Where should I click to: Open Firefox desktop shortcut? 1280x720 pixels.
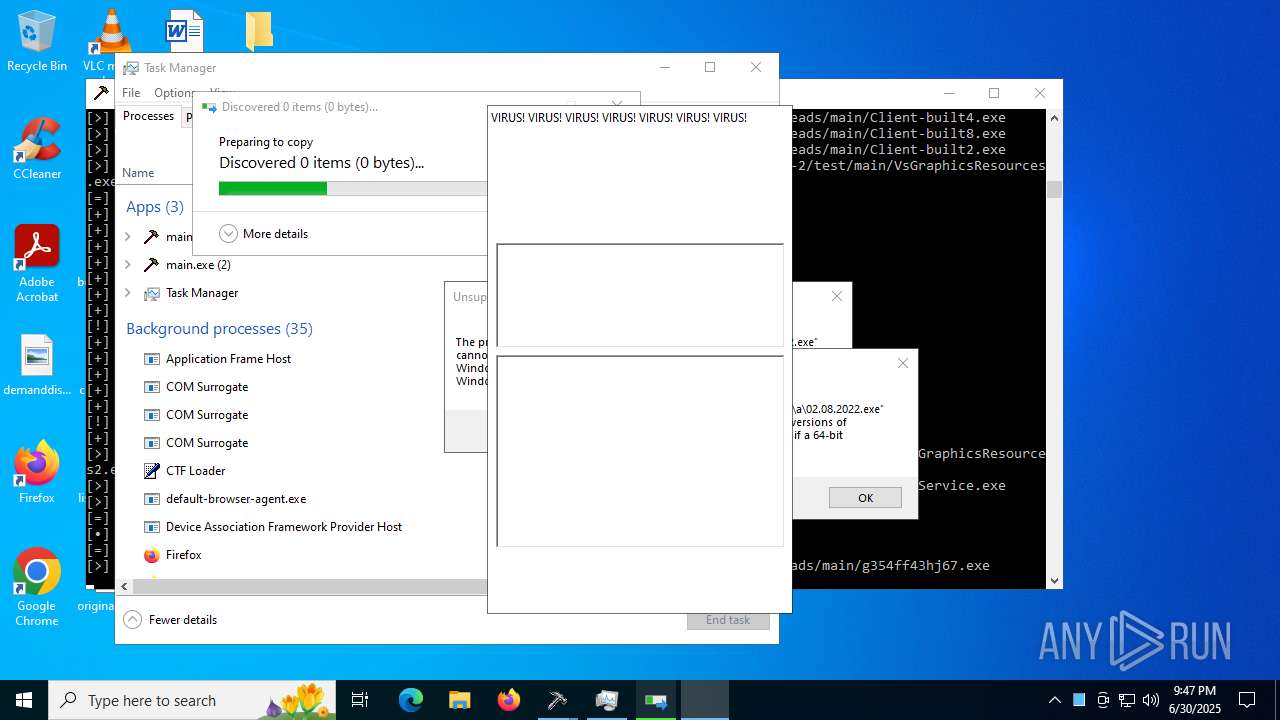click(x=37, y=473)
